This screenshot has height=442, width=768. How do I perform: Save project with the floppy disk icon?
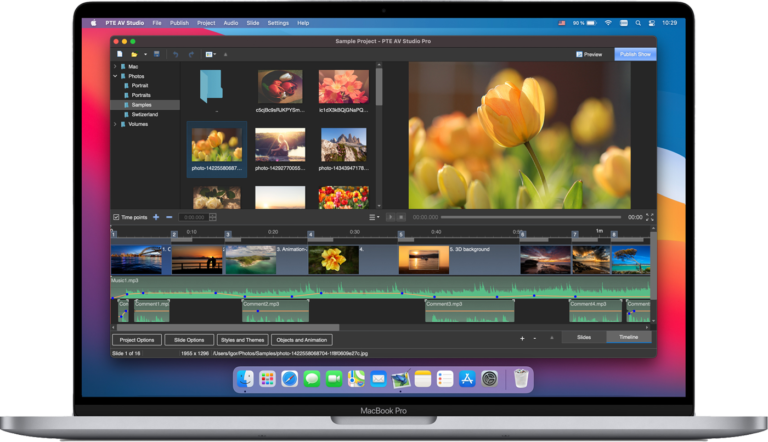157,54
